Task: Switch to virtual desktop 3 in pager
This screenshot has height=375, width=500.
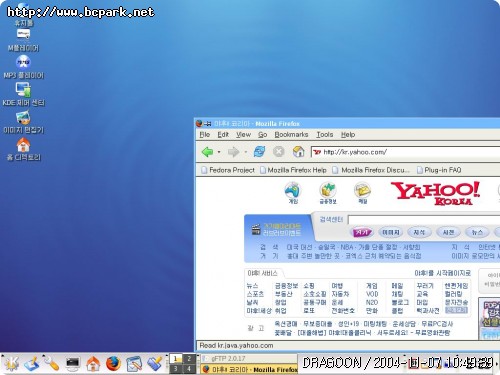Action: [x=175, y=369]
